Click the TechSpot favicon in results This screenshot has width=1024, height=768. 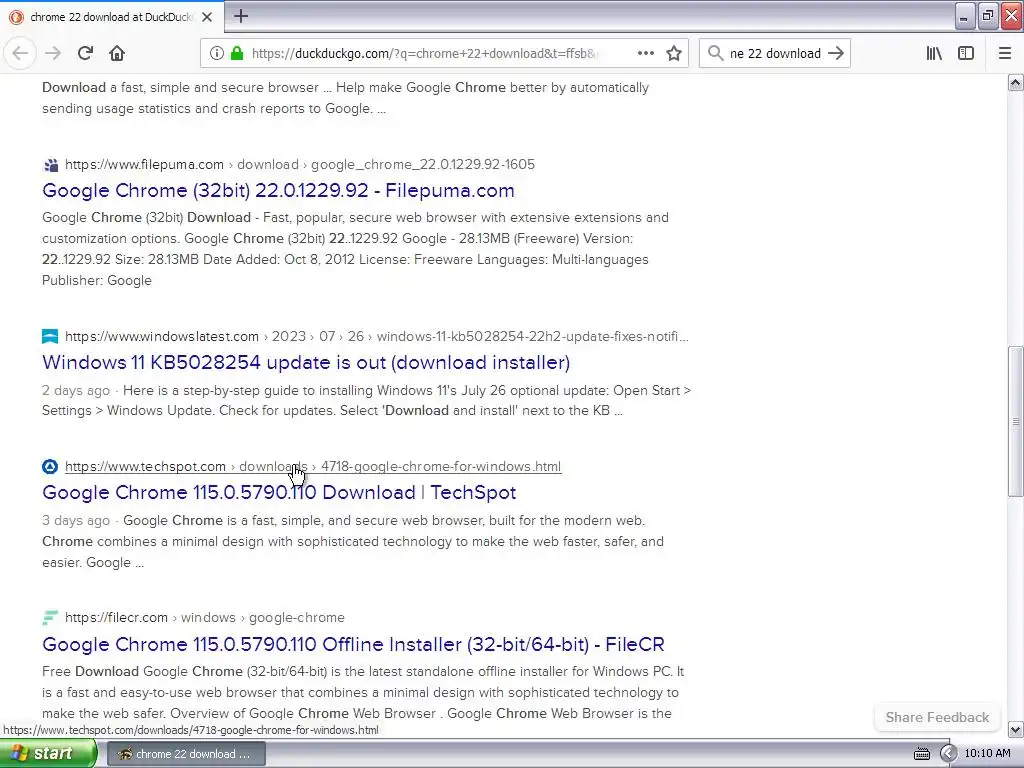(x=50, y=466)
